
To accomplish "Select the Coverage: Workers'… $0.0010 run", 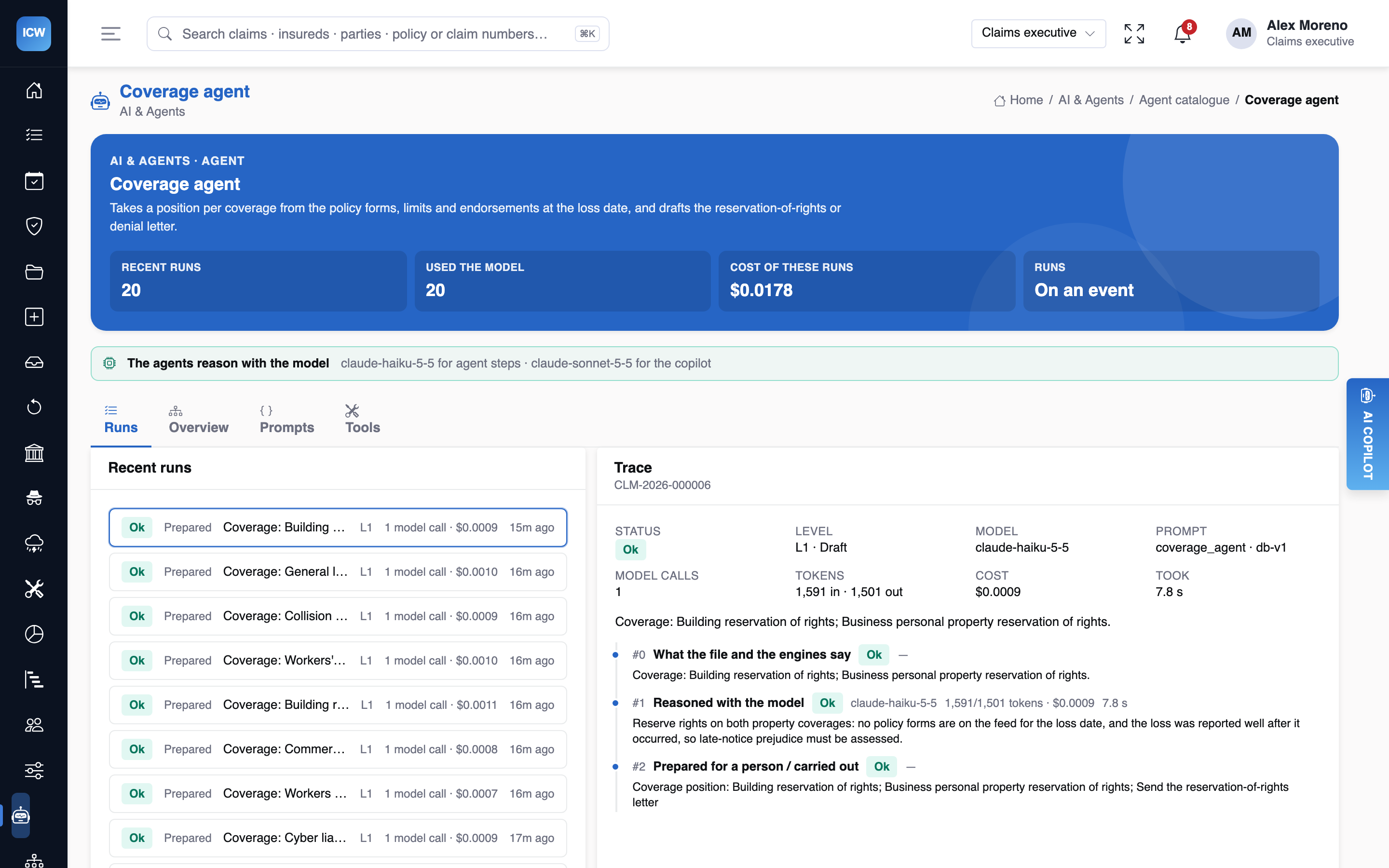I will (338, 660).
